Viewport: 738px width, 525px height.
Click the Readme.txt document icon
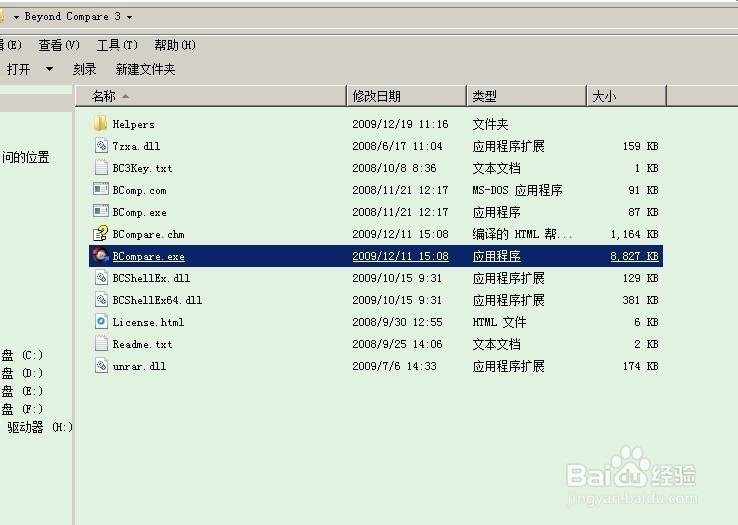point(101,344)
